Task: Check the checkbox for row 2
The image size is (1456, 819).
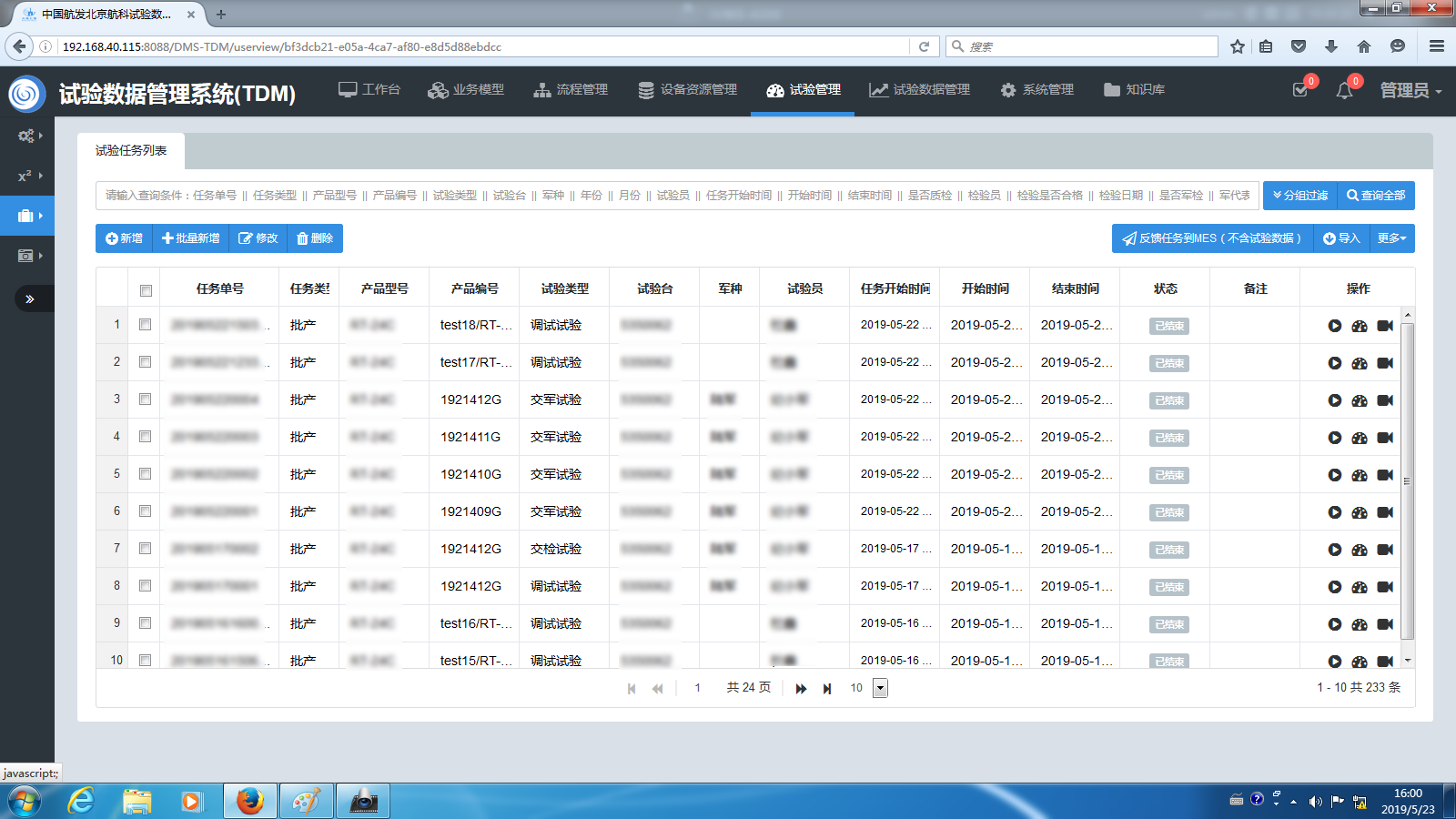Action: tap(145, 361)
